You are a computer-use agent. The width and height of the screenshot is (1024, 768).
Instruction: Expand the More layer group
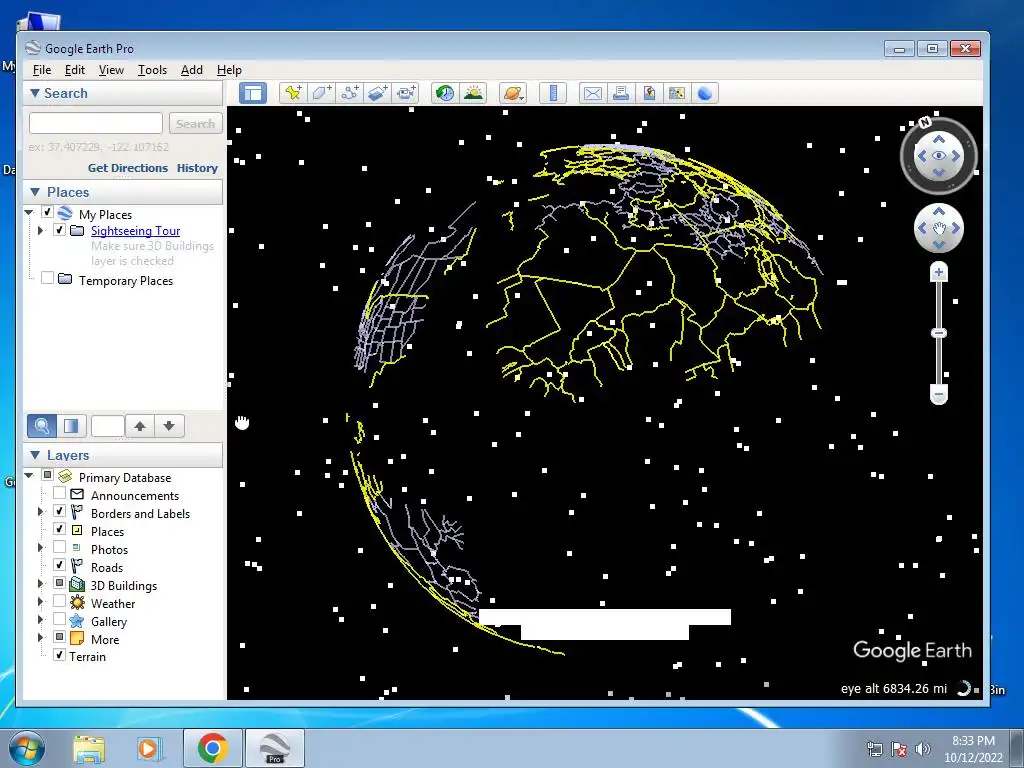pos(40,637)
